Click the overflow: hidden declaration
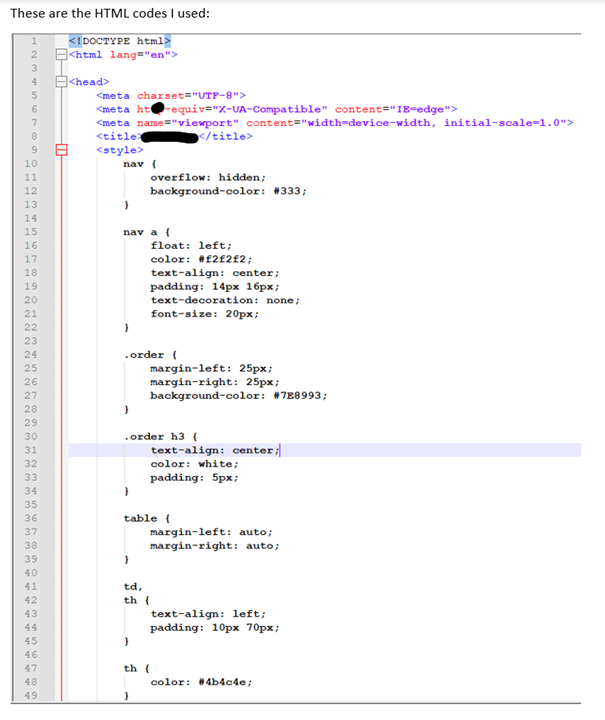Viewport: 605px width, 720px height. pyautogui.click(x=208, y=177)
